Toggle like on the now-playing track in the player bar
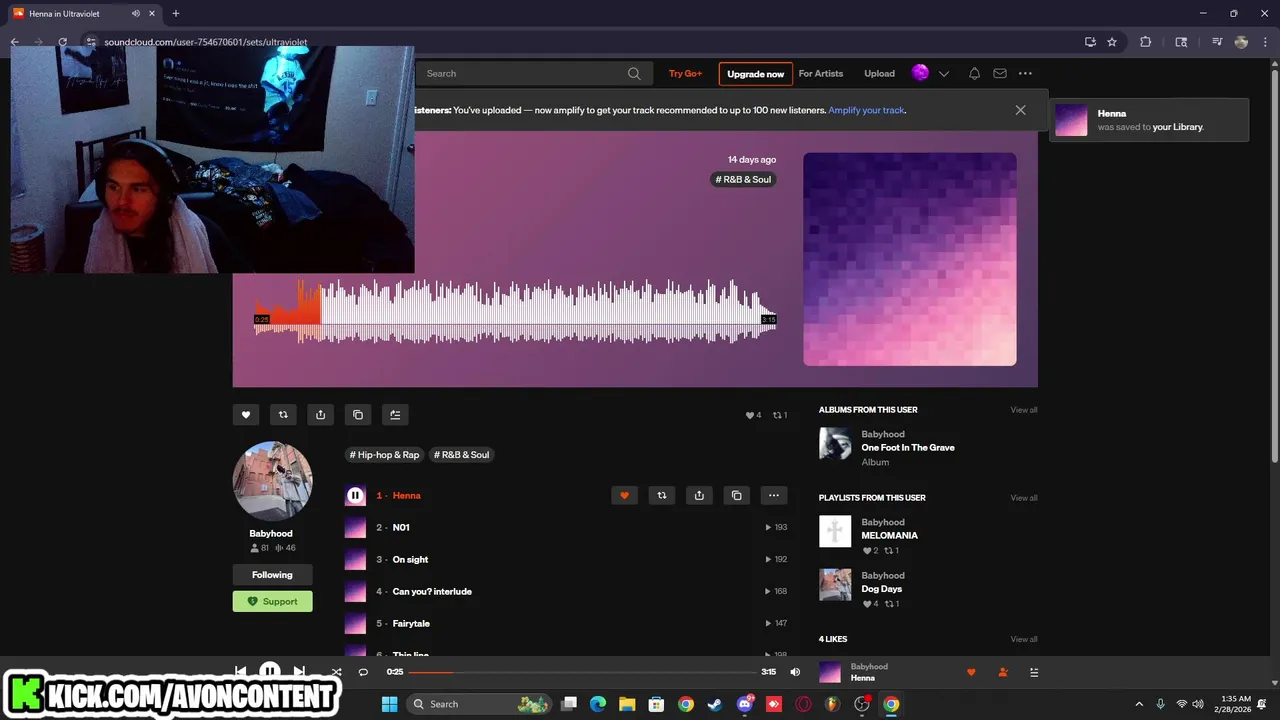The height and width of the screenshot is (720, 1280). point(970,672)
